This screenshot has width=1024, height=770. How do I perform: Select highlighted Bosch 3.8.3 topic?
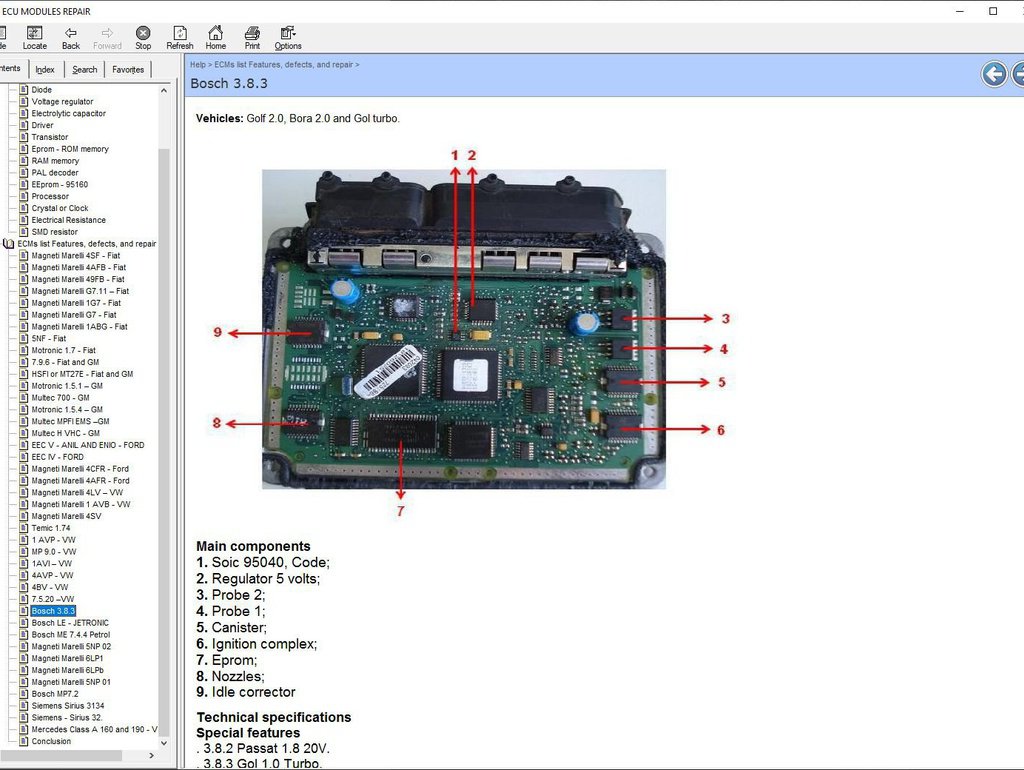point(54,611)
